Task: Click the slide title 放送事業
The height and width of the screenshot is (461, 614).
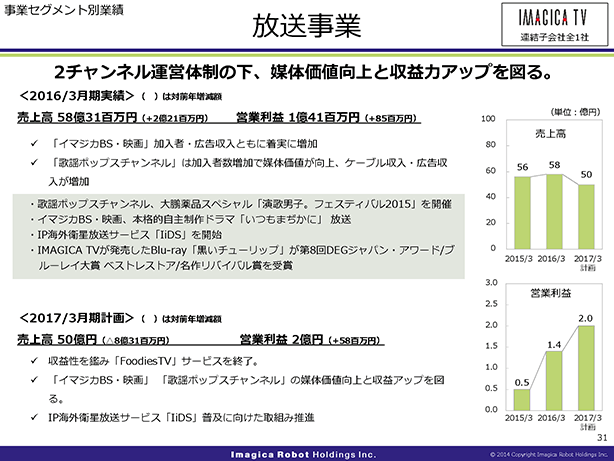Action: coord(307,26)
